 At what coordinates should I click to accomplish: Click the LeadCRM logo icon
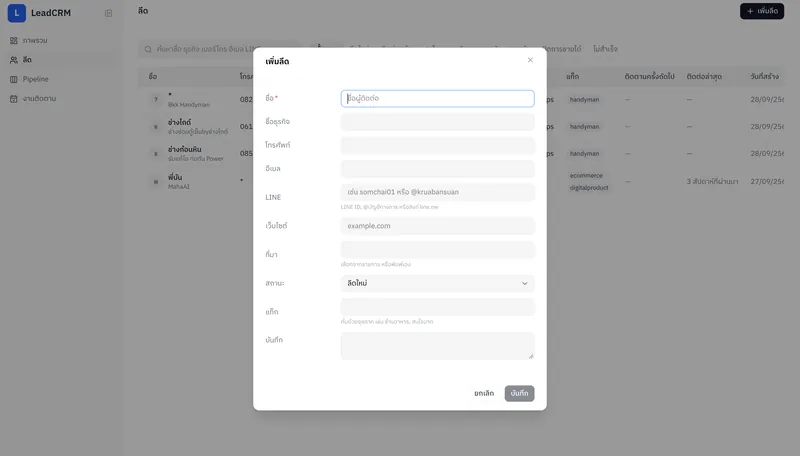(x=17, y=13)
